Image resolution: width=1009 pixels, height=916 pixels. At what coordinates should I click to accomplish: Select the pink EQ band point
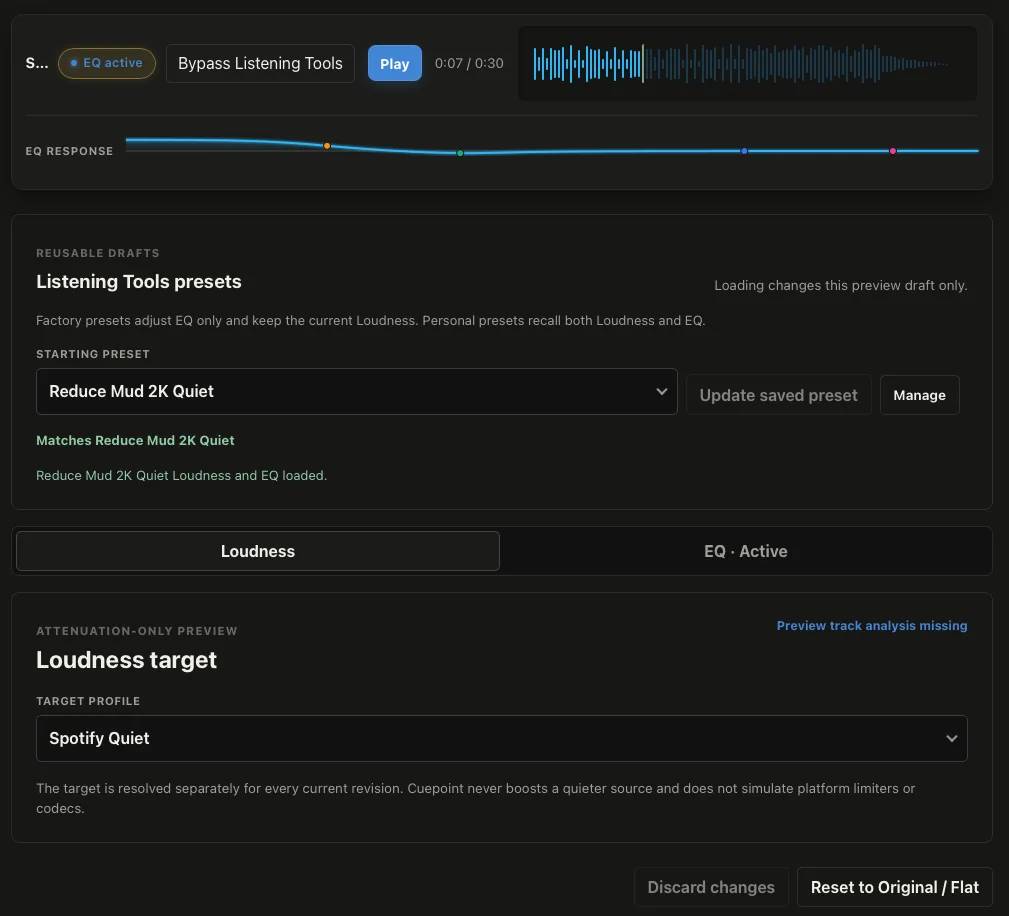(x=893, y=151)
